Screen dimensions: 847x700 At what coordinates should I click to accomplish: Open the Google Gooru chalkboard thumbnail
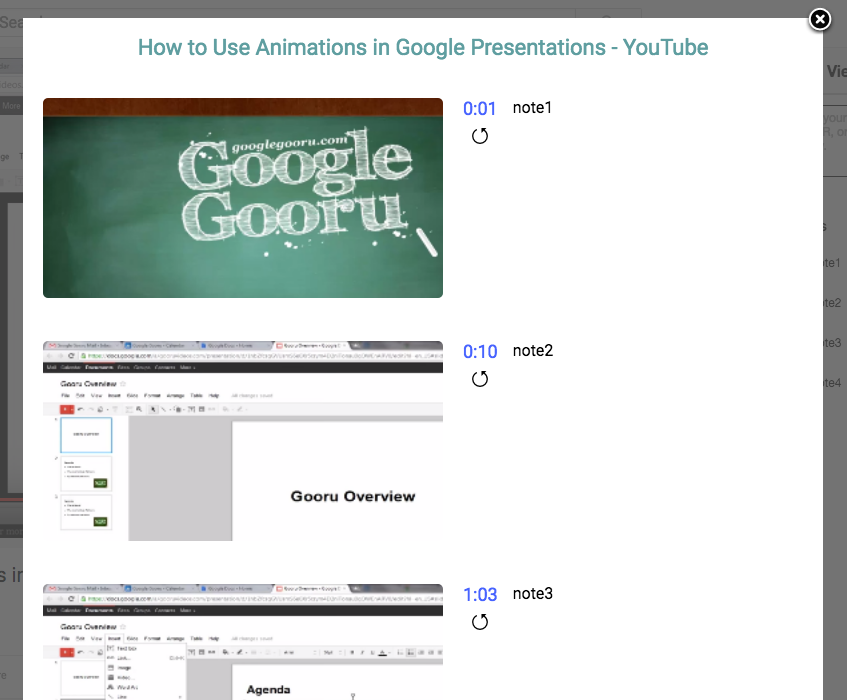pyautogui.click(x=243, y=198)
